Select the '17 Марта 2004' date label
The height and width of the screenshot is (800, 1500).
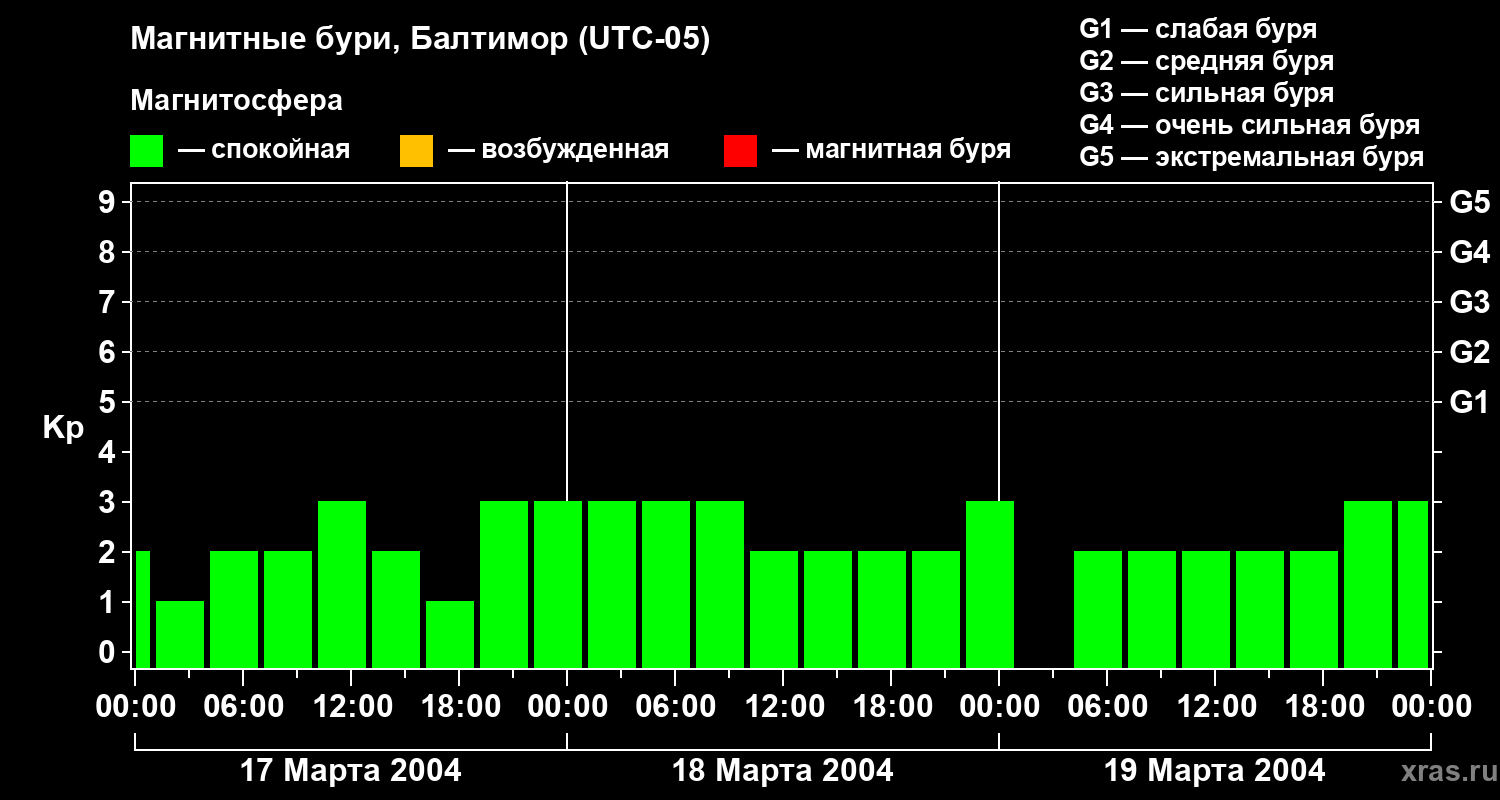[351, 771]
